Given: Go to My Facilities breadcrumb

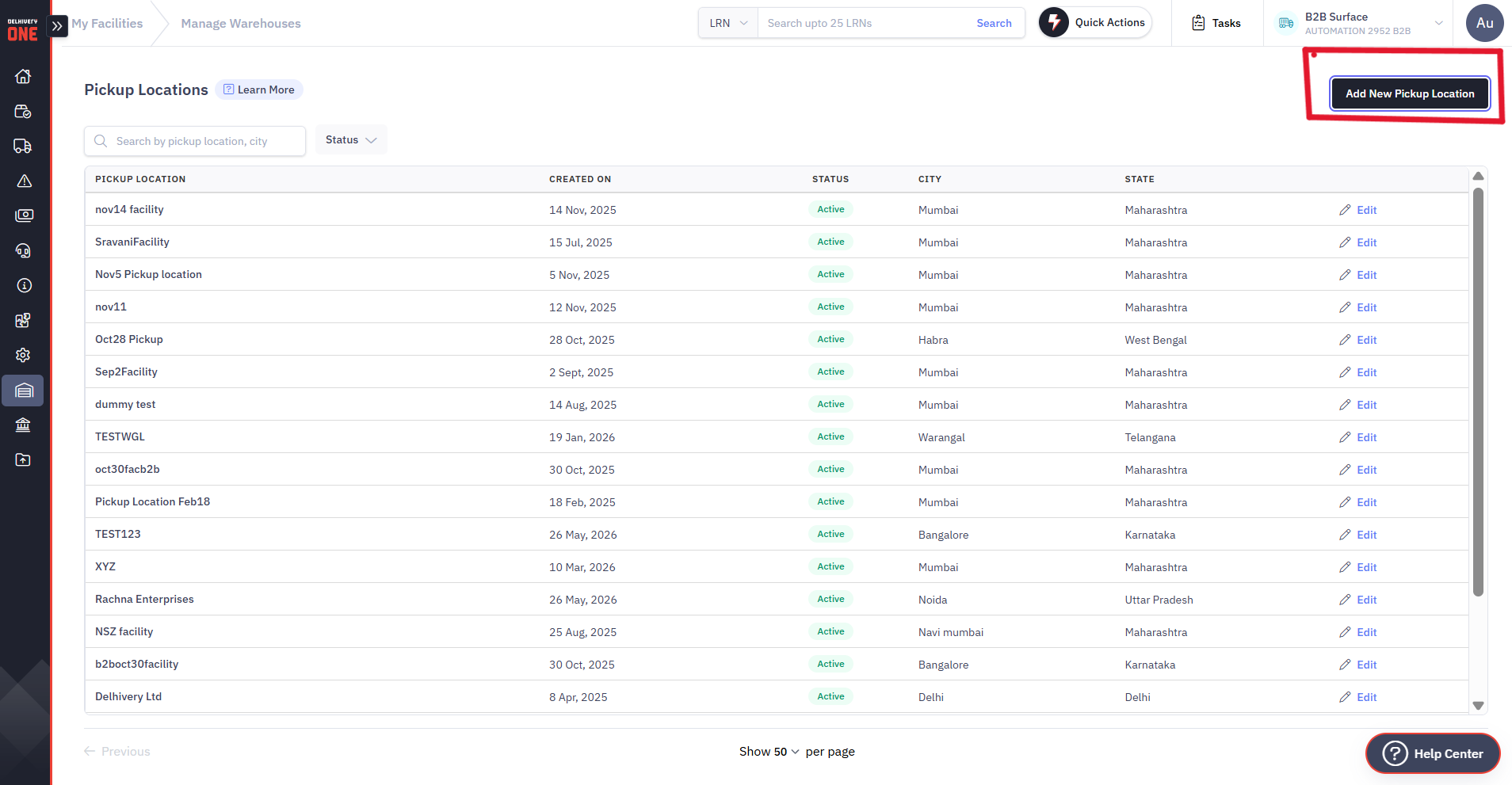Looking at the screenshot, I should (x=107, y=23).
